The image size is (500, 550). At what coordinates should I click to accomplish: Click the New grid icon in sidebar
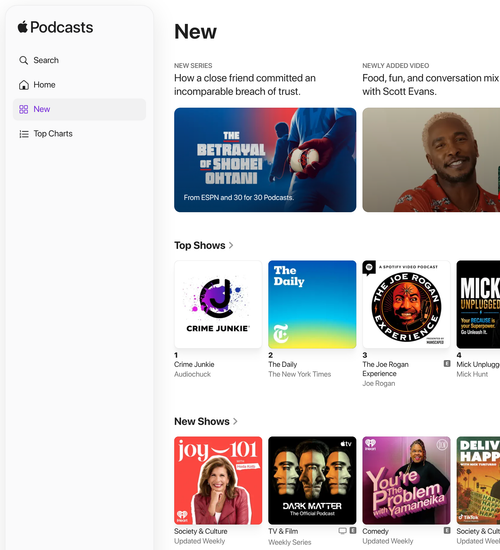pyautogui.click(x=24, y=109)
